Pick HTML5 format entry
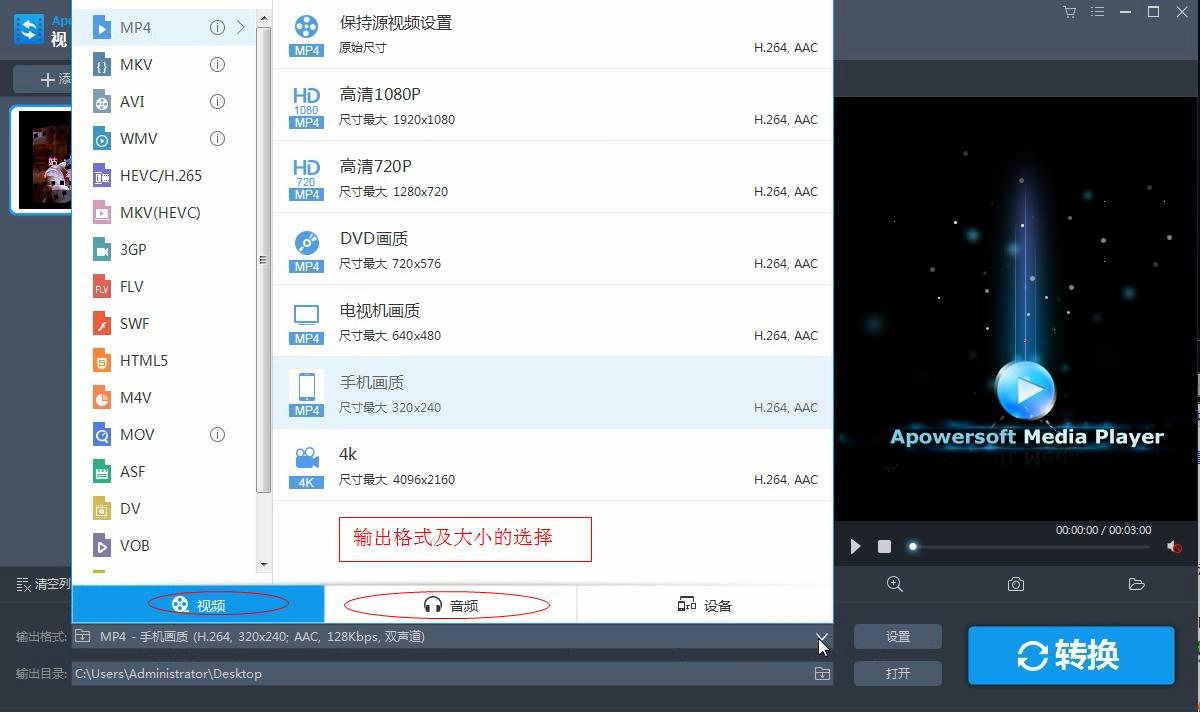1200x712 pixels. (x=164, y=360)
